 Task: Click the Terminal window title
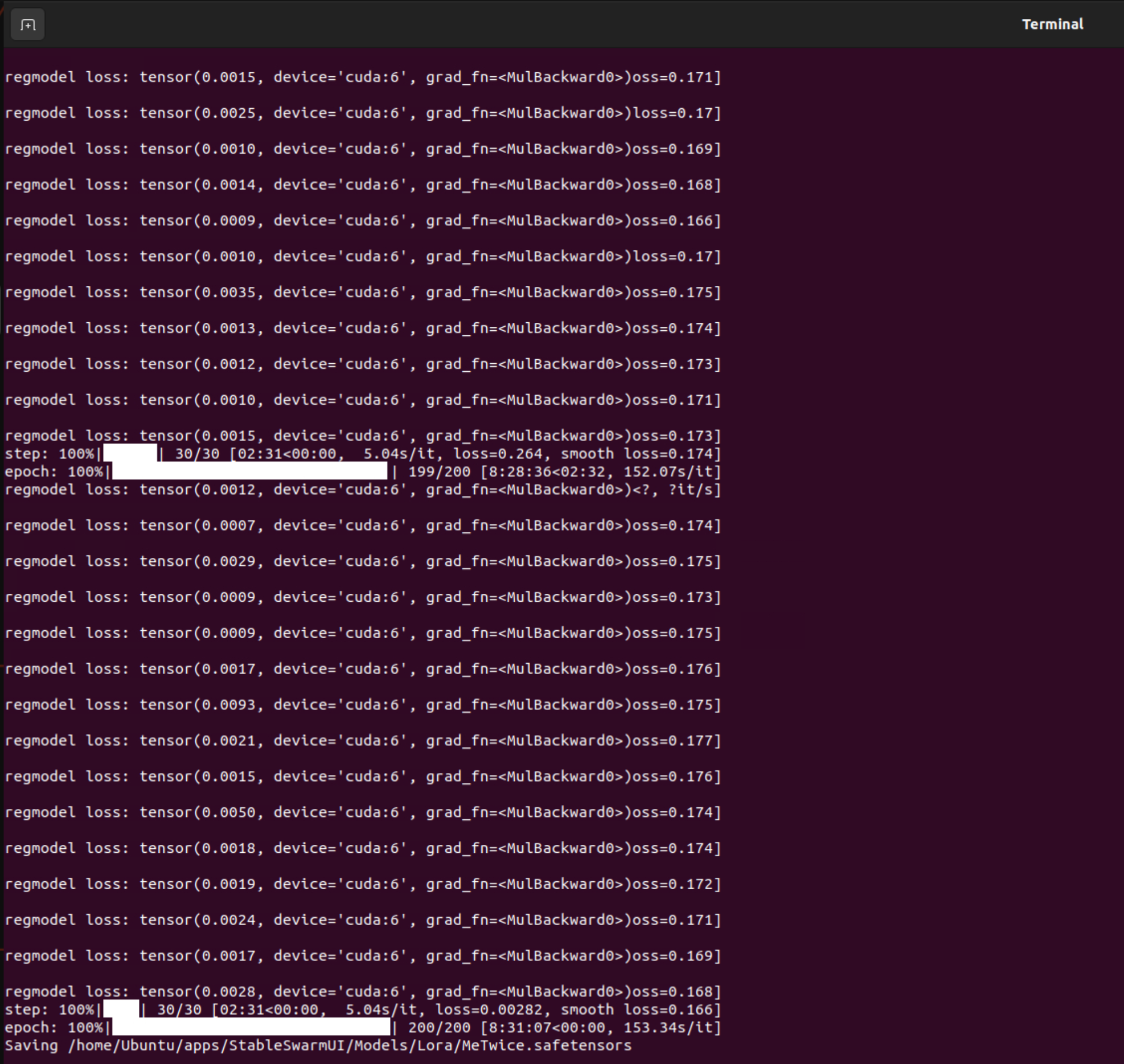pyautogui.click(x=1052, y=24)
